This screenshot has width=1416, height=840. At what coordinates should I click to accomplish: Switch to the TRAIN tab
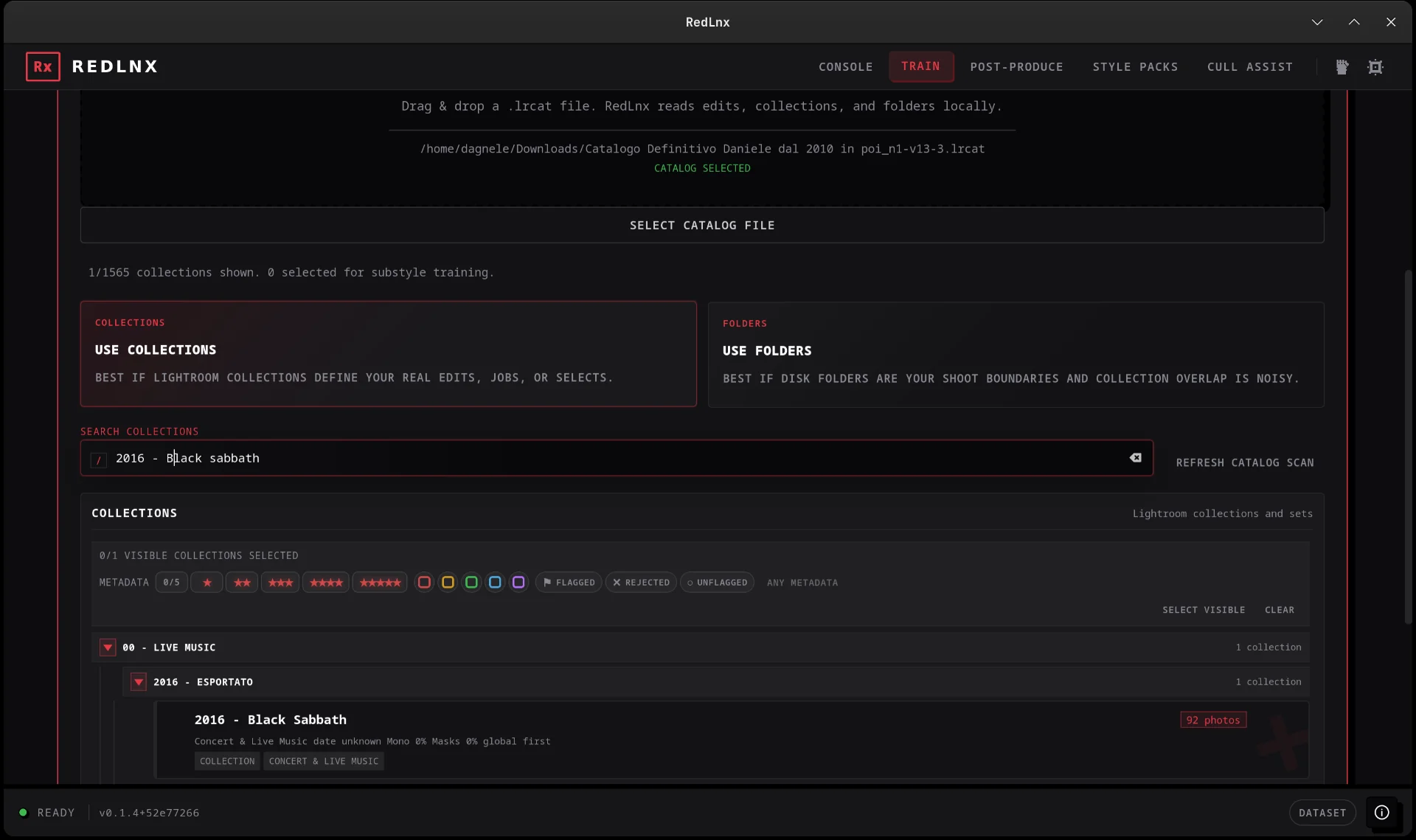coord(921,66)
